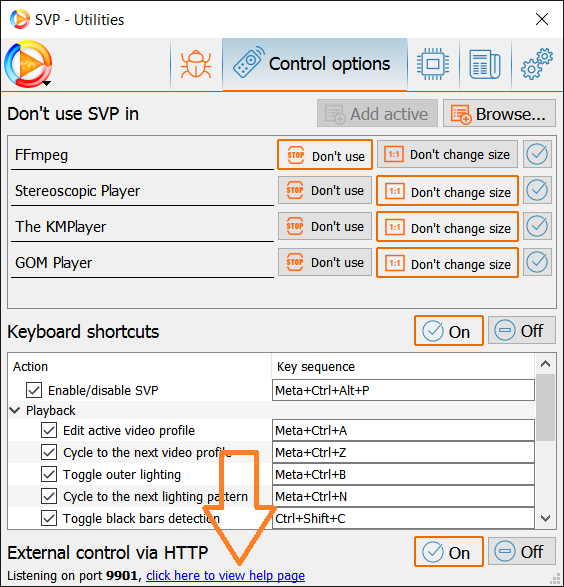
Task: Click the checkmark icon for GOM Player row
Action: pos(537,262)
